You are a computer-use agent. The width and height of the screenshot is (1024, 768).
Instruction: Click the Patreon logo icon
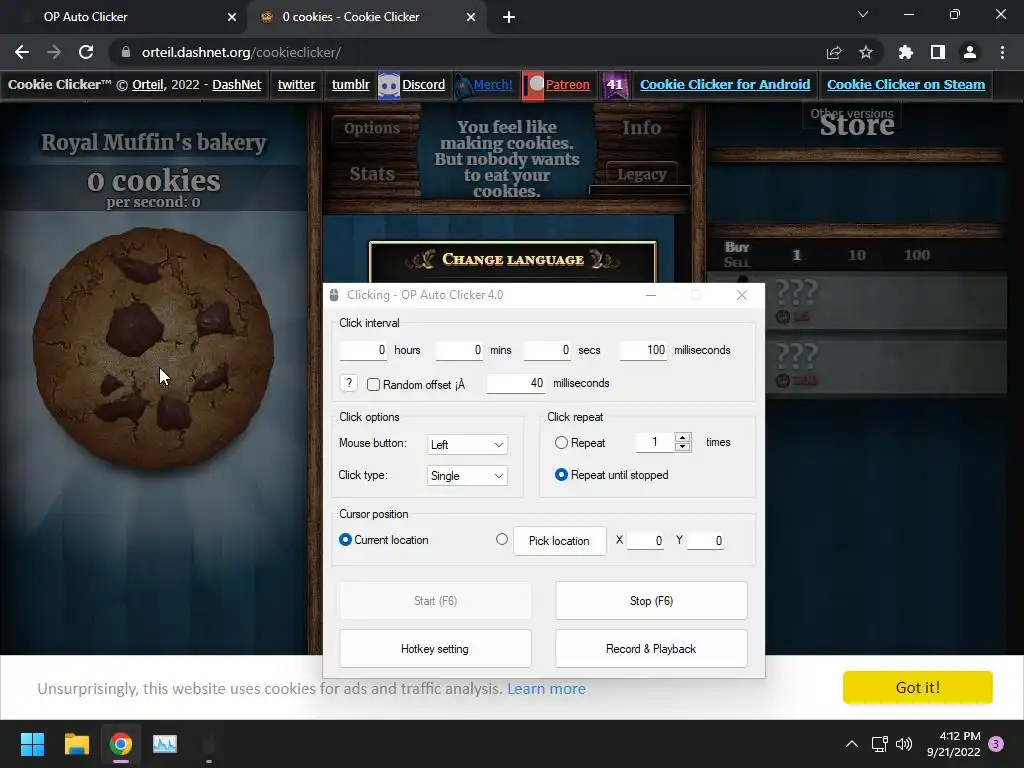click(x=534, y=85)
